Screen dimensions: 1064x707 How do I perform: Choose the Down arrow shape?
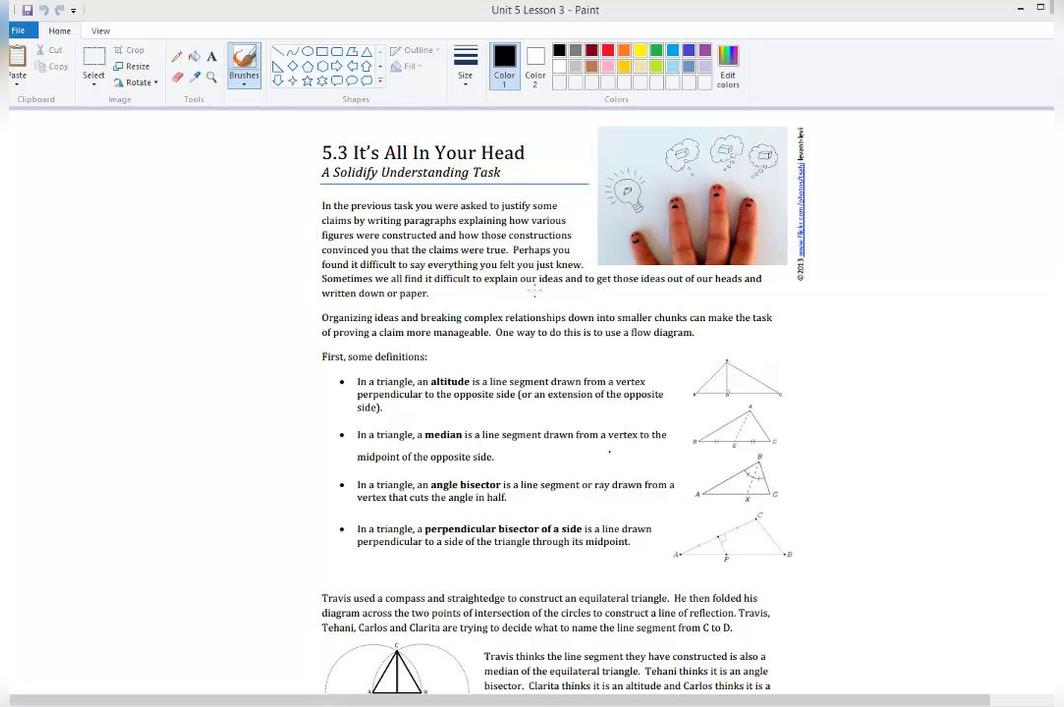(x=278, y=81)
